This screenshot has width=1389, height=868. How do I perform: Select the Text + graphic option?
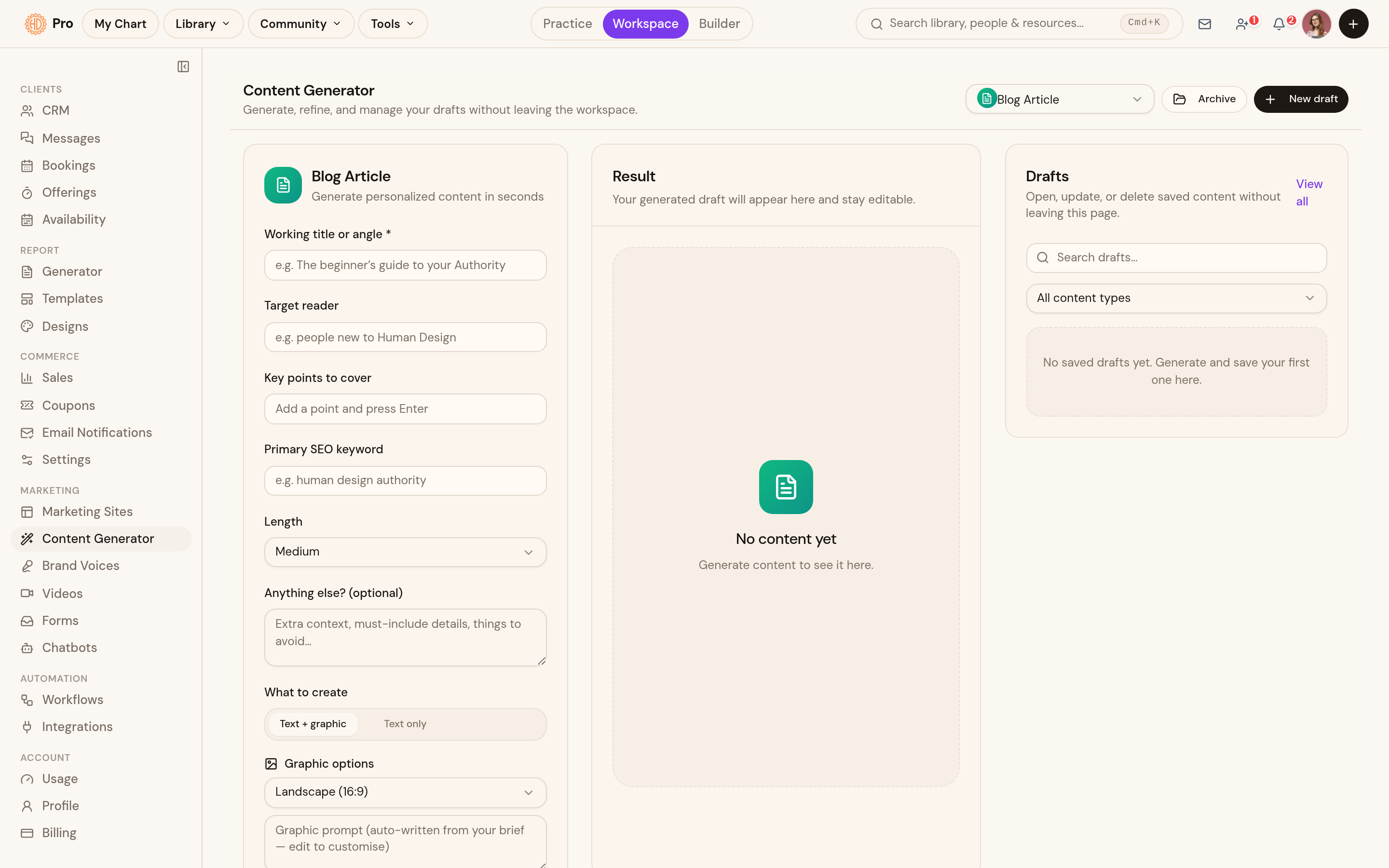(313, 724)
